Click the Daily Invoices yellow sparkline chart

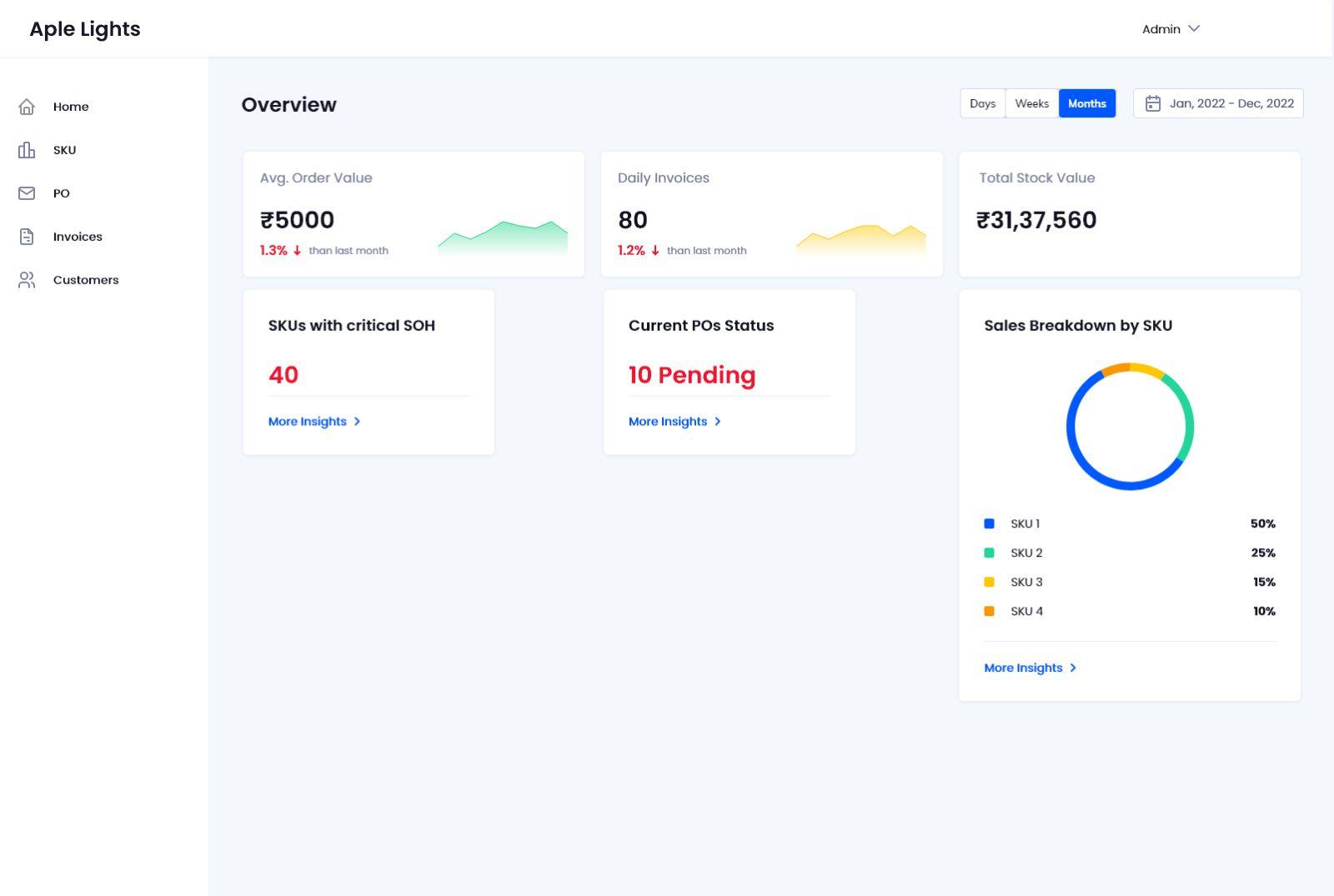coord(860,238)
